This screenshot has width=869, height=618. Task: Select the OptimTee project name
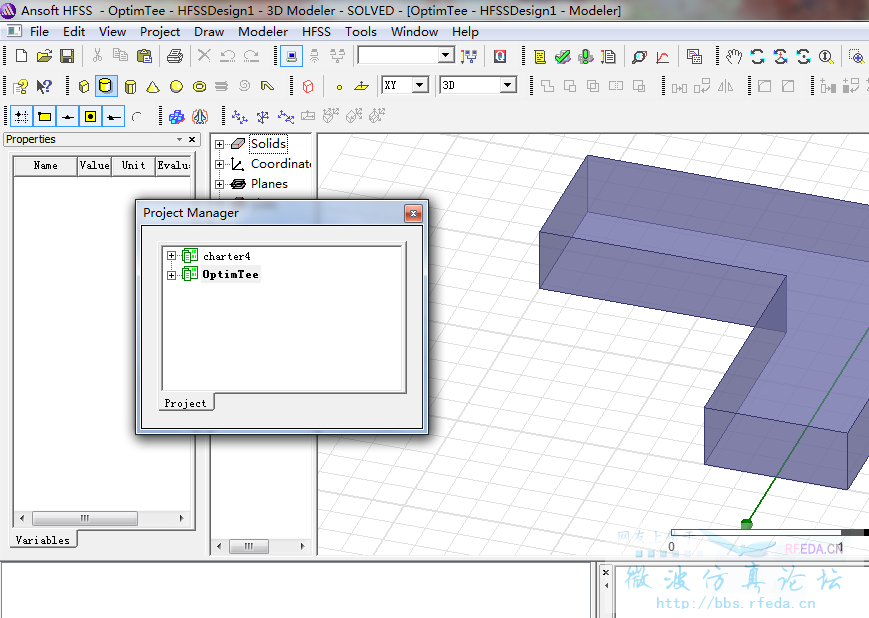point(231,274)
